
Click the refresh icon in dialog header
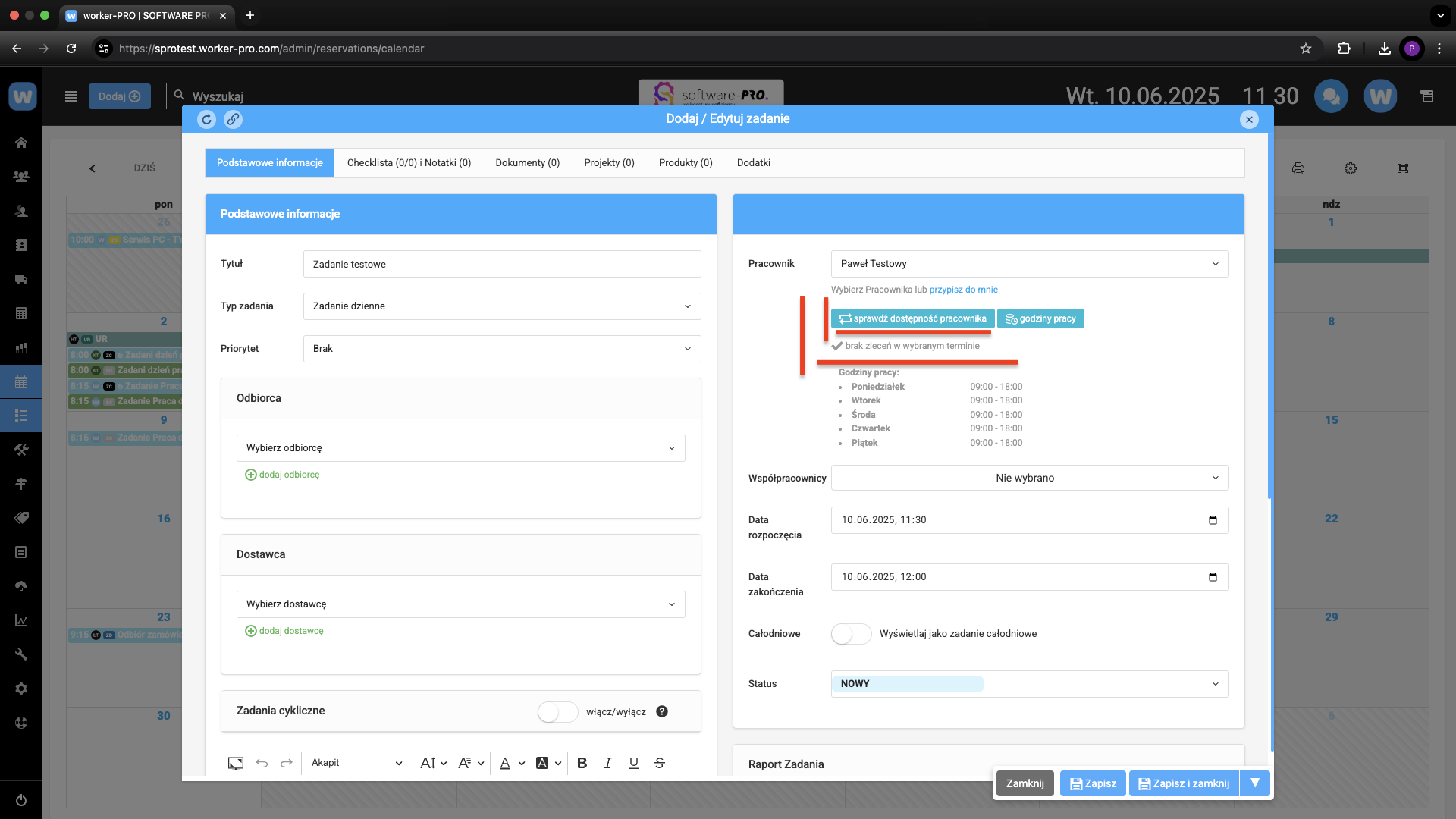click(x=206, y=119)
